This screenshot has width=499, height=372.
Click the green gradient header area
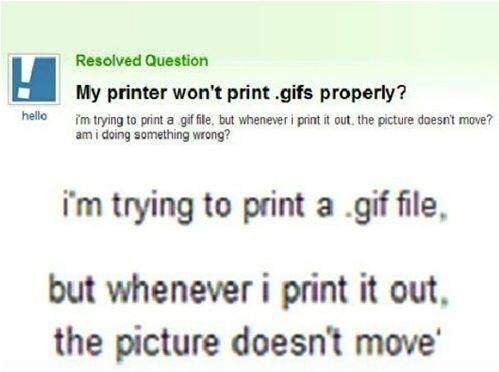[x=249, y=25]
